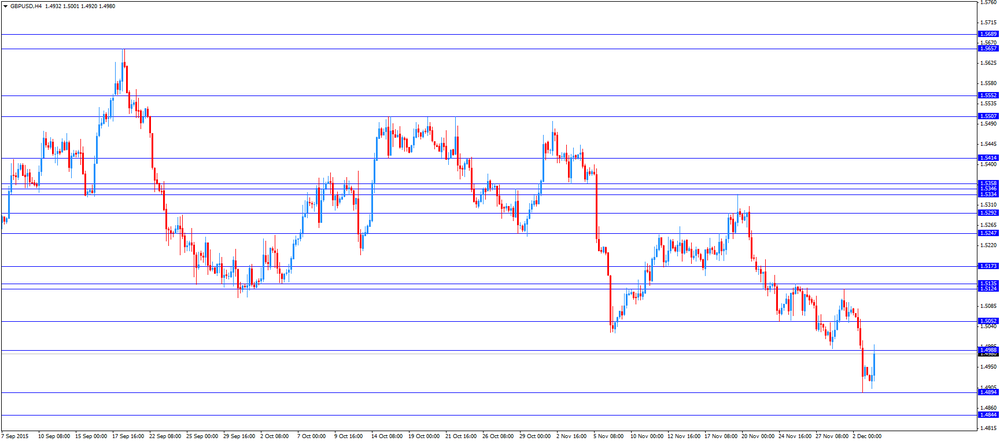Select the 1.5052 horizontal line price label
The image size is (1000, 441).
[x=987, y=321]
